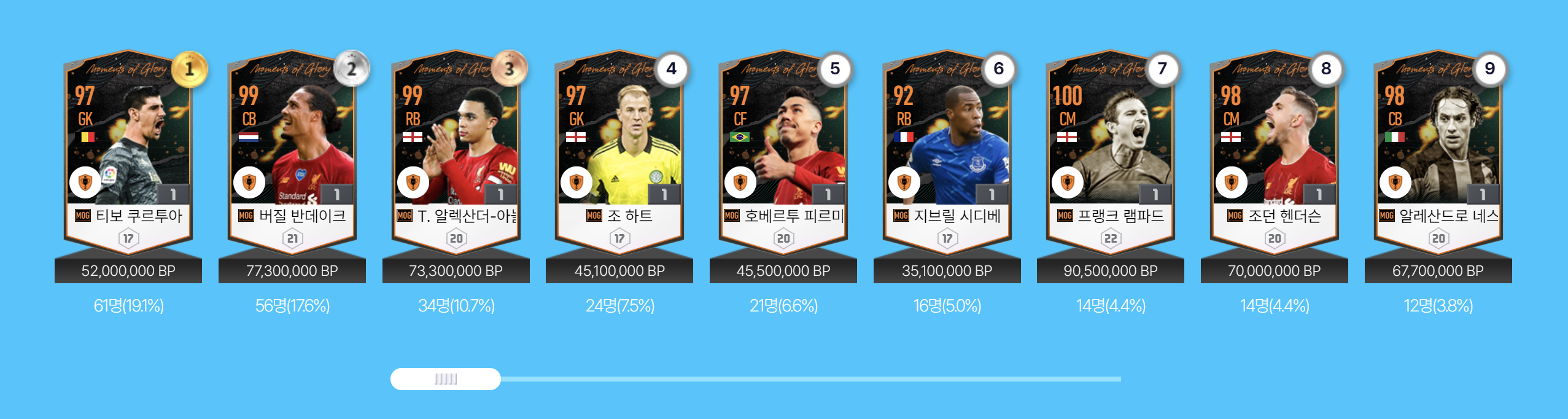
Task: Click the 90,500,000 BP price label
Action: (1111, 271)
